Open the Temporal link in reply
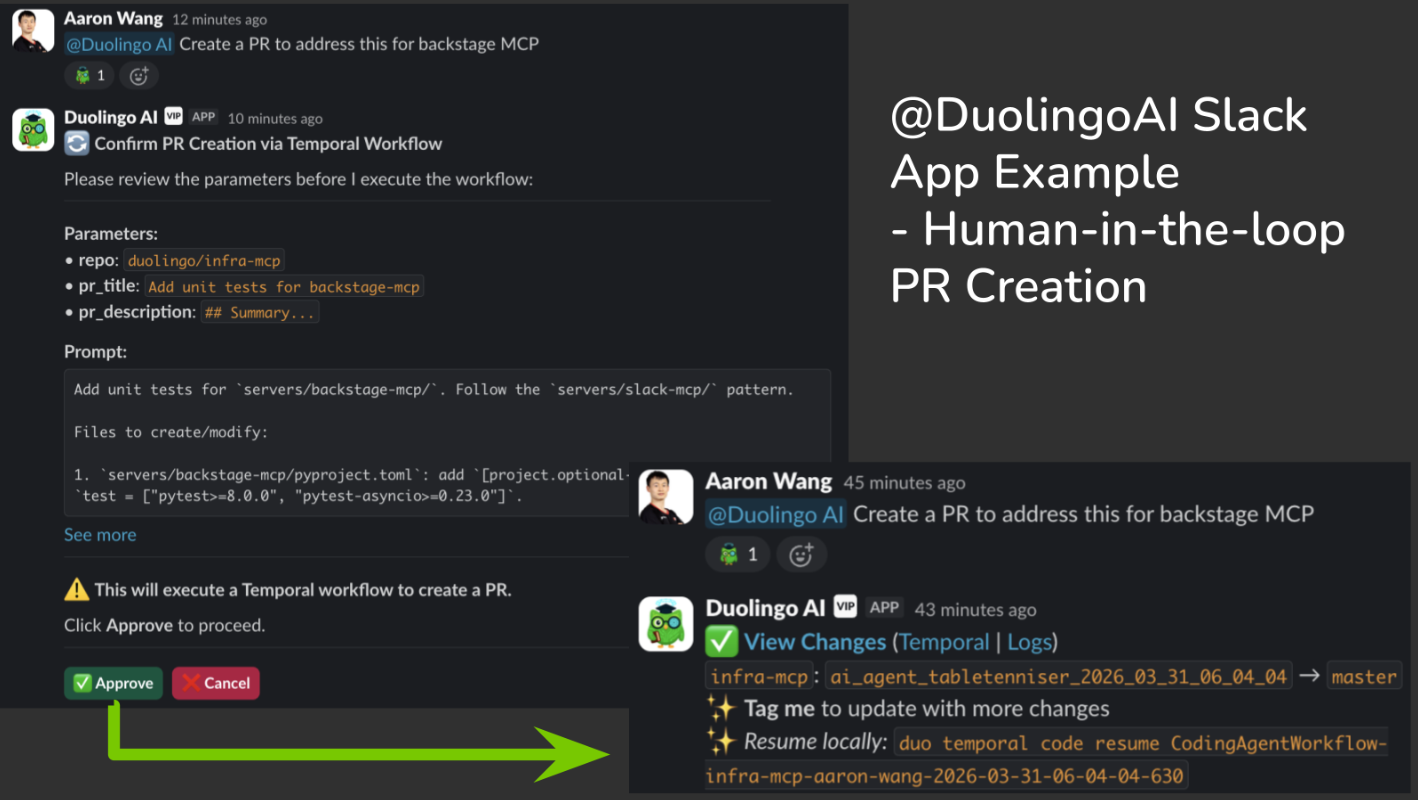 point(944,642)
